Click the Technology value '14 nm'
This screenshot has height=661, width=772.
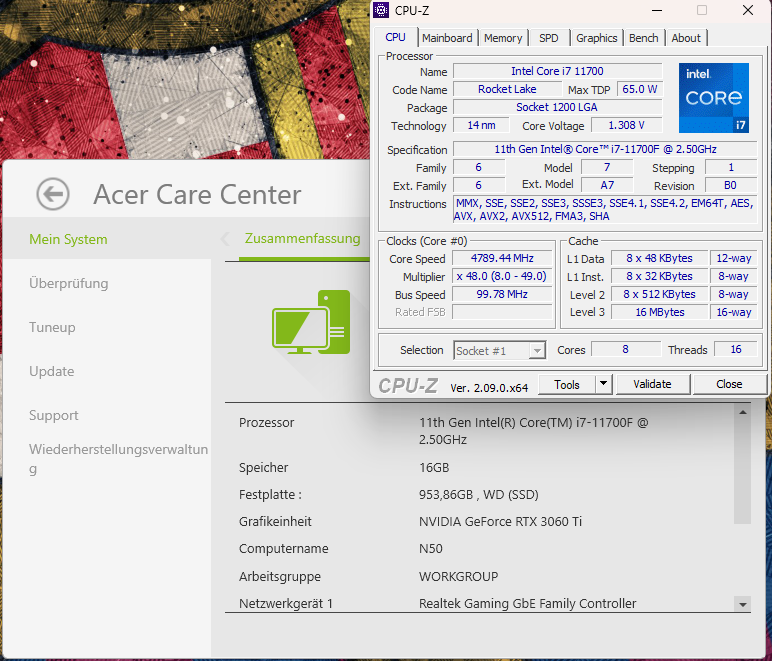coord(481,126)
